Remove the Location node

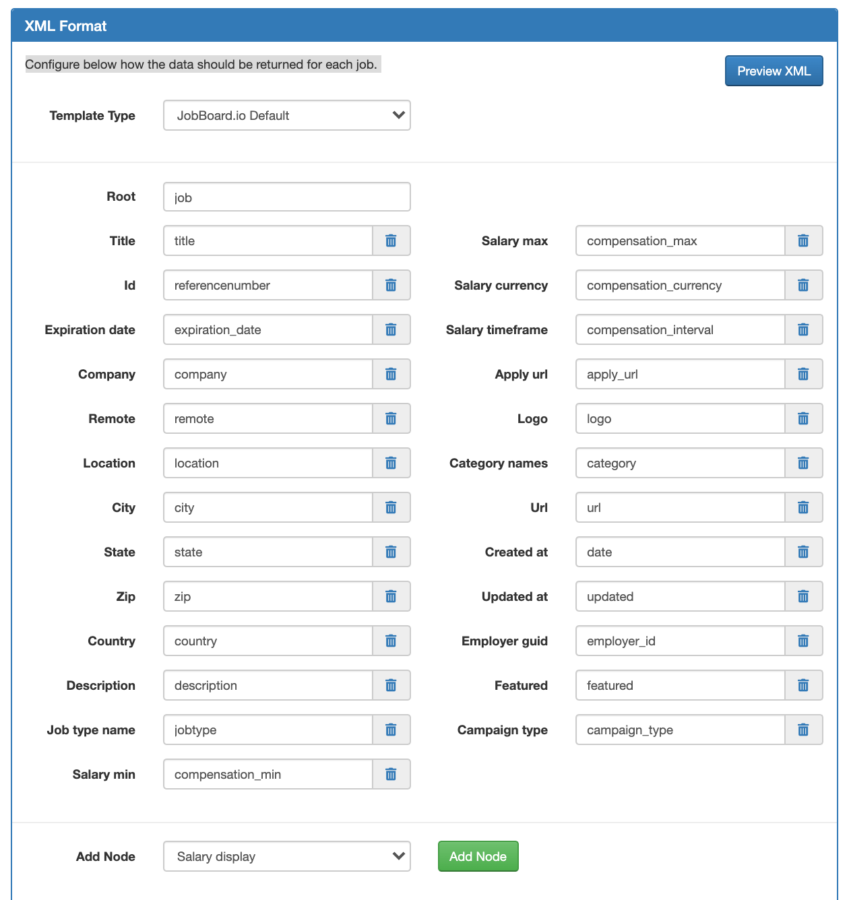pyautogui.click(x=390, y=463)
